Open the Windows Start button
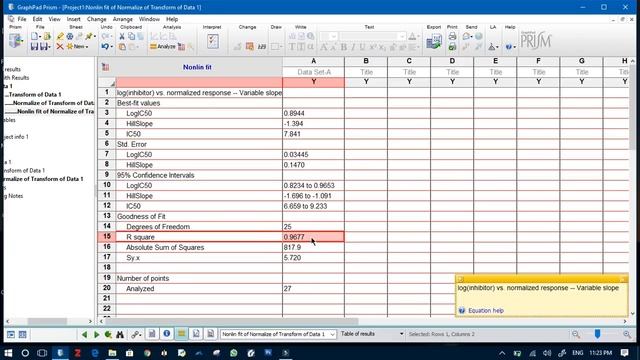 [8, 353]
